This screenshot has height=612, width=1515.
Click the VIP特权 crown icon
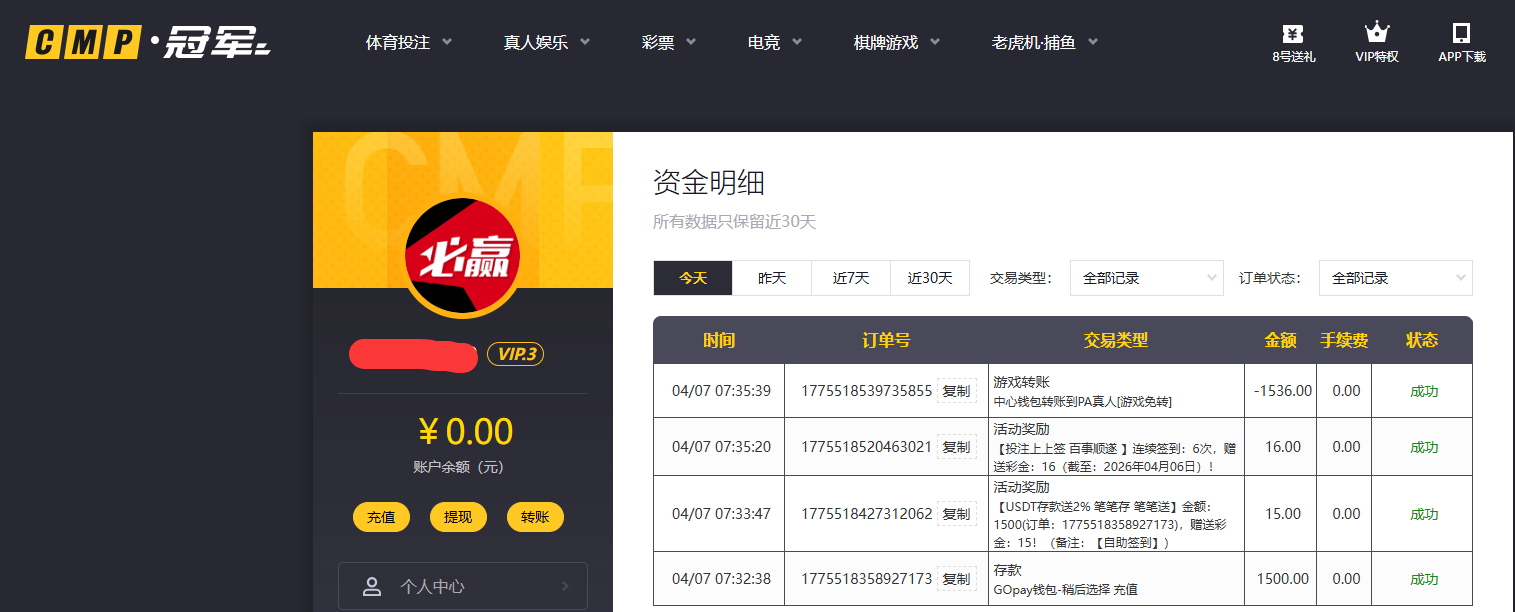1376,40
